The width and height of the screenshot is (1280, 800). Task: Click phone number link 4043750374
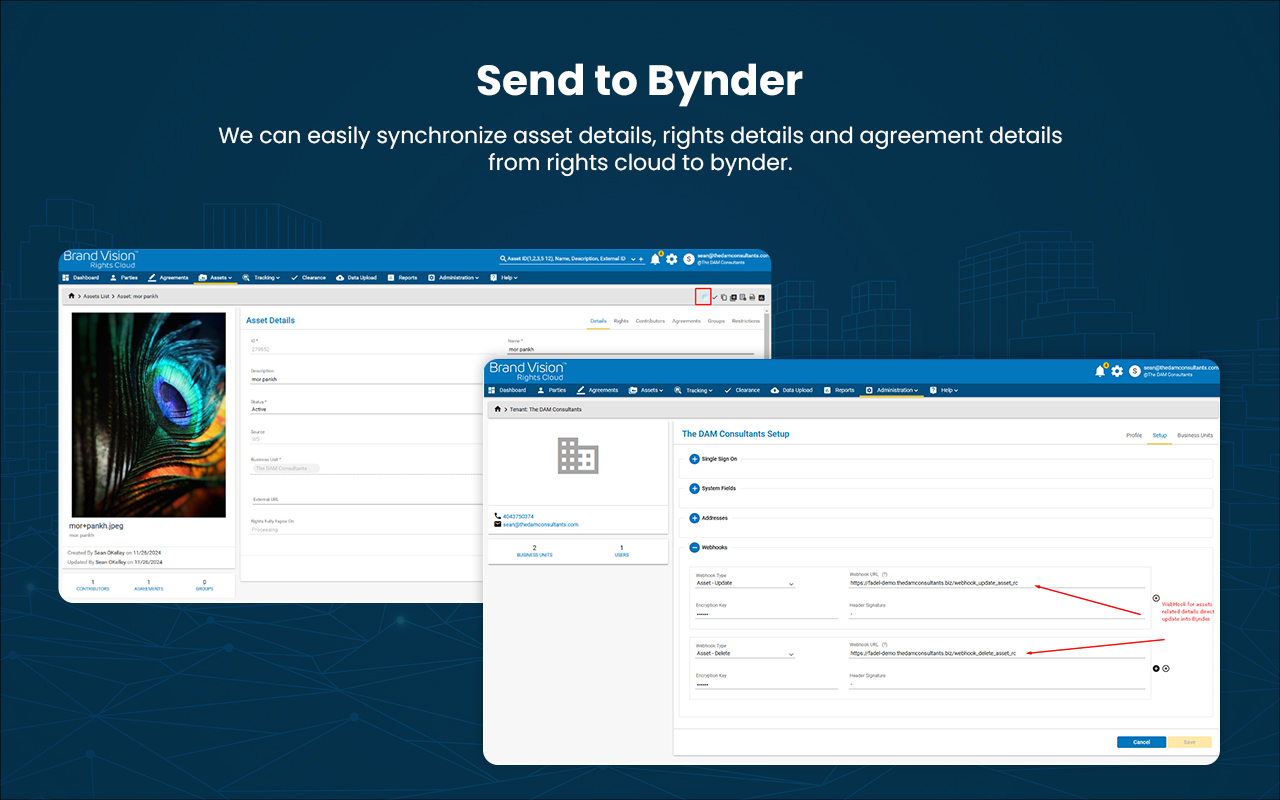[518, 516]
